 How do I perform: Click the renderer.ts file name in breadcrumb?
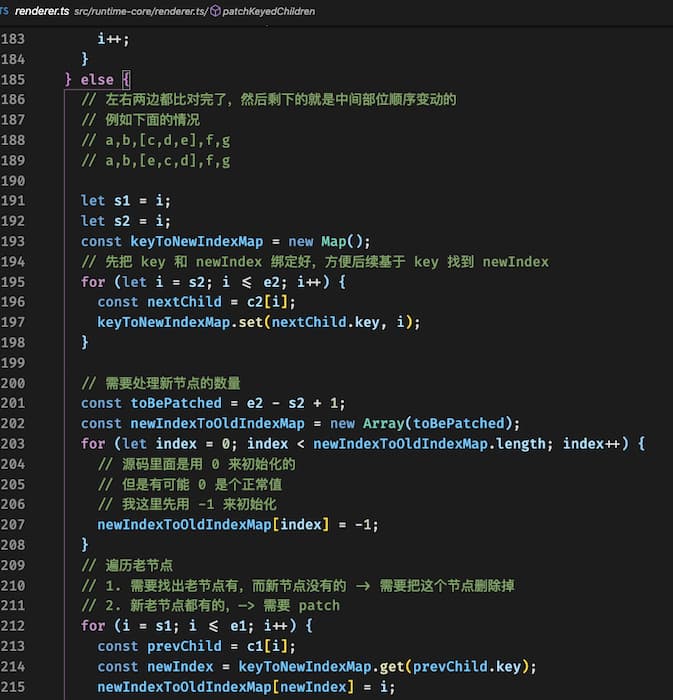(x=42, y=11)
